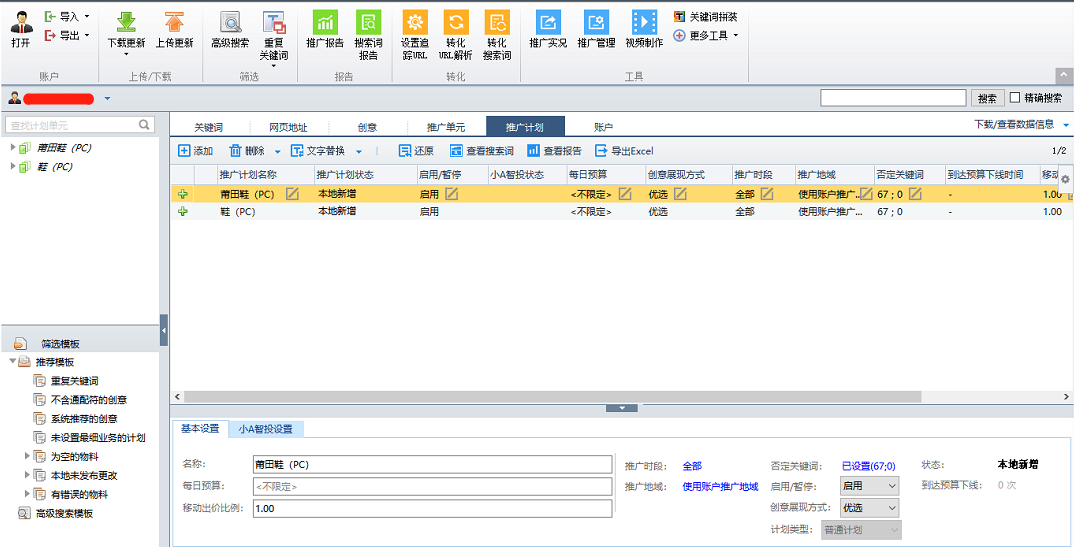Switch to the 关键词 tab
The height and width of the screenshot is (547, 1074).
[208, 127]
